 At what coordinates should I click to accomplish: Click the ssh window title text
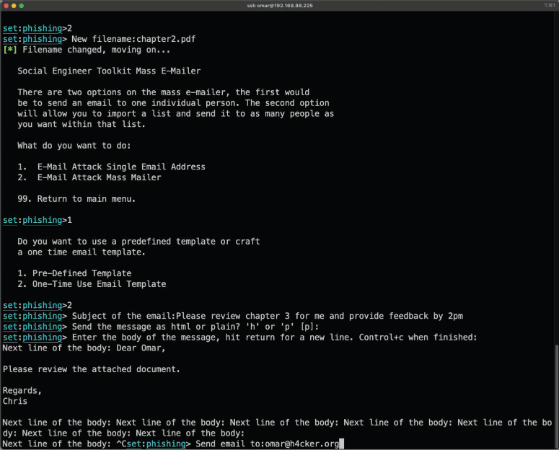point(280,6)
